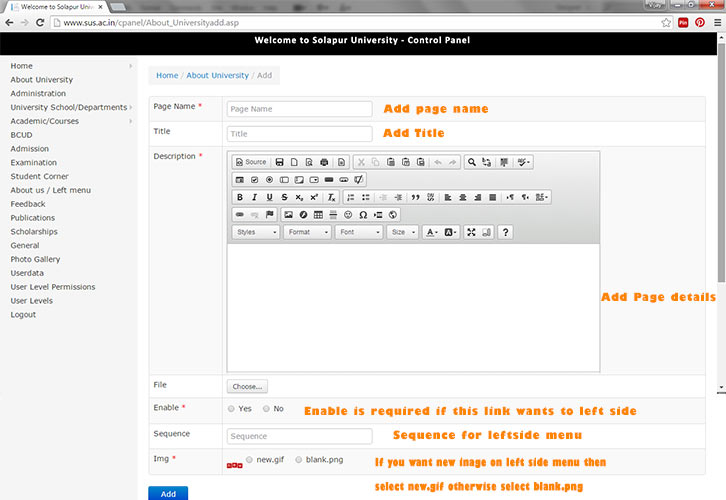Focus the Page Name field
This screenshot has height=500, width=726.
click(x=300, y=109)
